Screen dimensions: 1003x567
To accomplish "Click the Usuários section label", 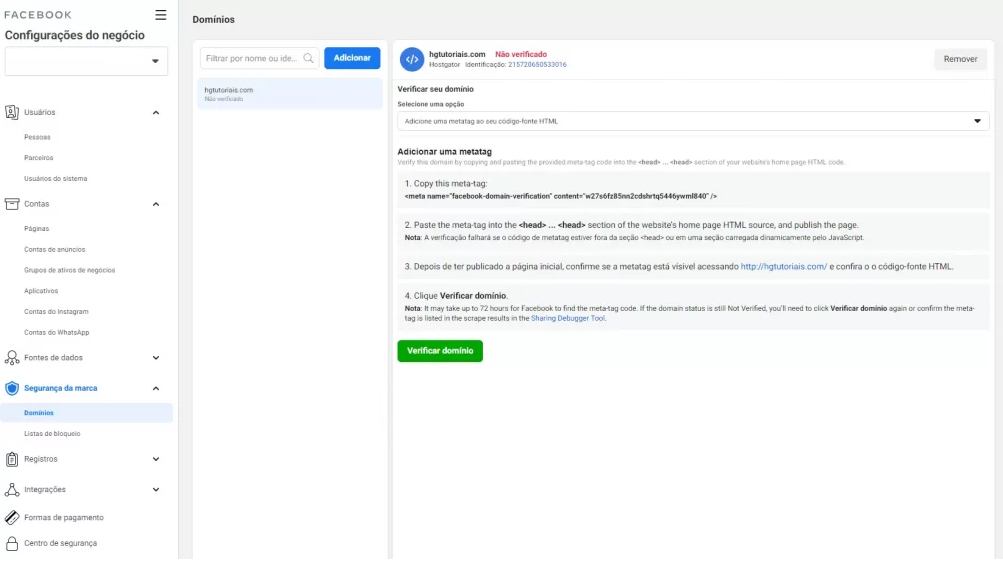I will point(40,112).
